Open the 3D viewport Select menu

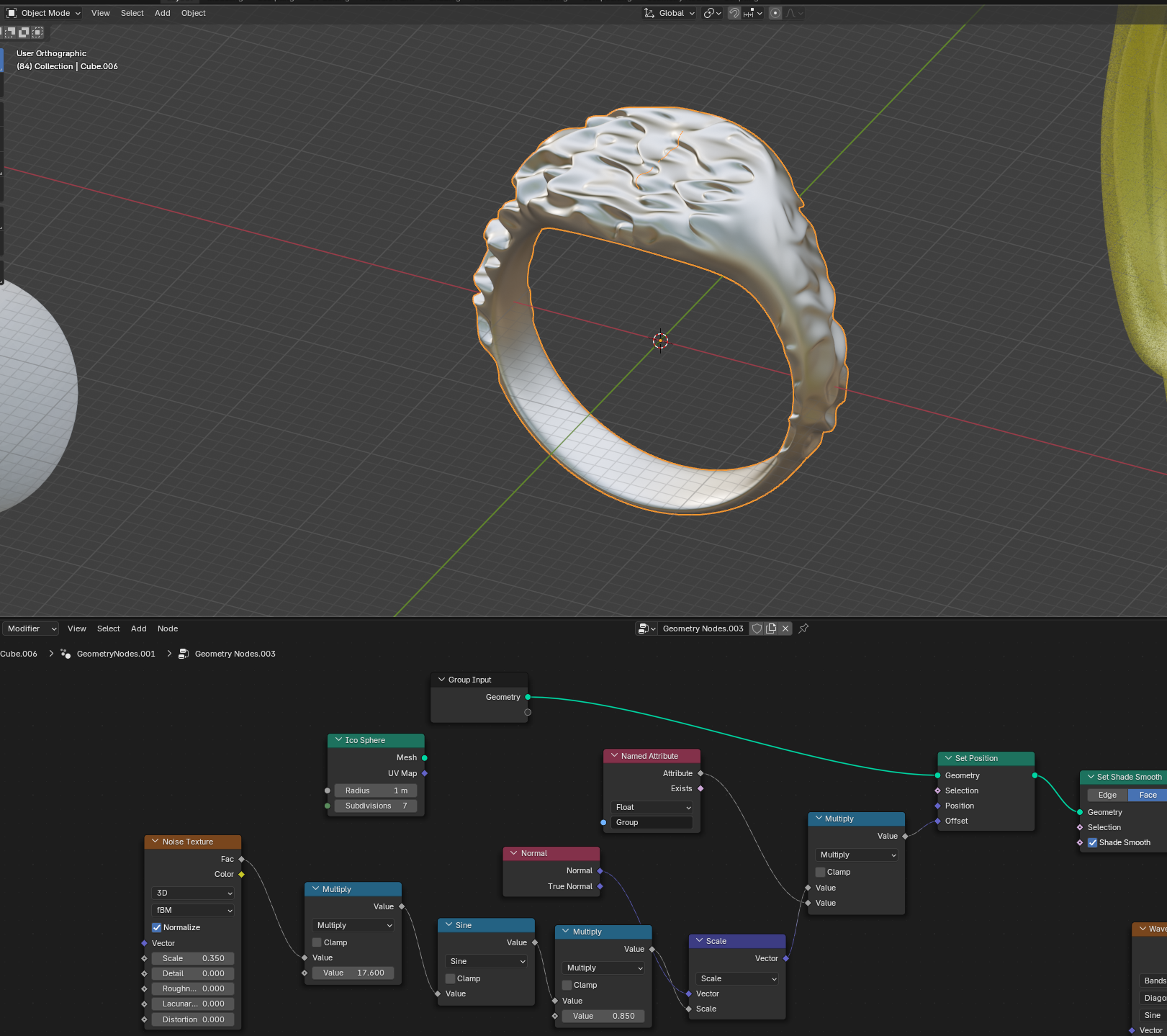(132, 13)
